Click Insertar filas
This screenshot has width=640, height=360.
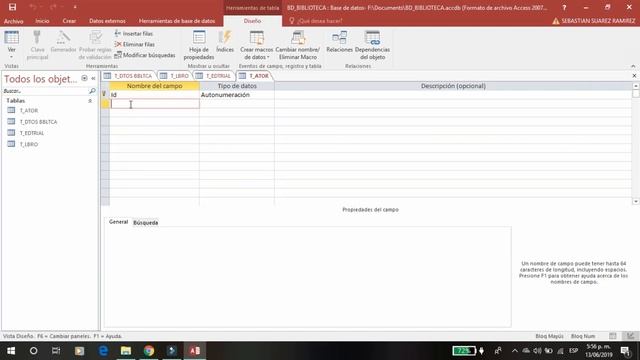134,33
